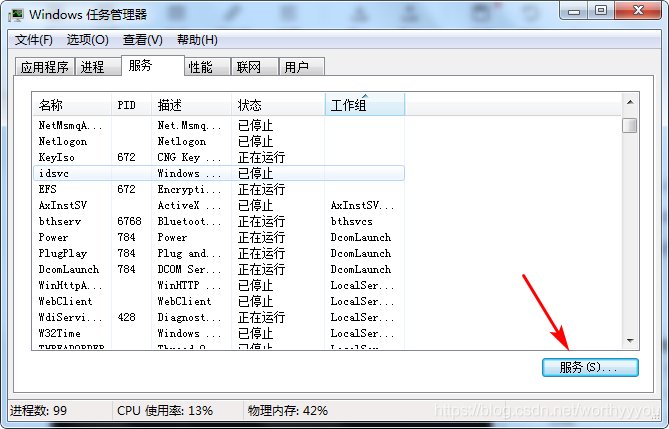
Task: Switch to the 联网 tab
Action: pyautogui.click(x=255, y=67)
